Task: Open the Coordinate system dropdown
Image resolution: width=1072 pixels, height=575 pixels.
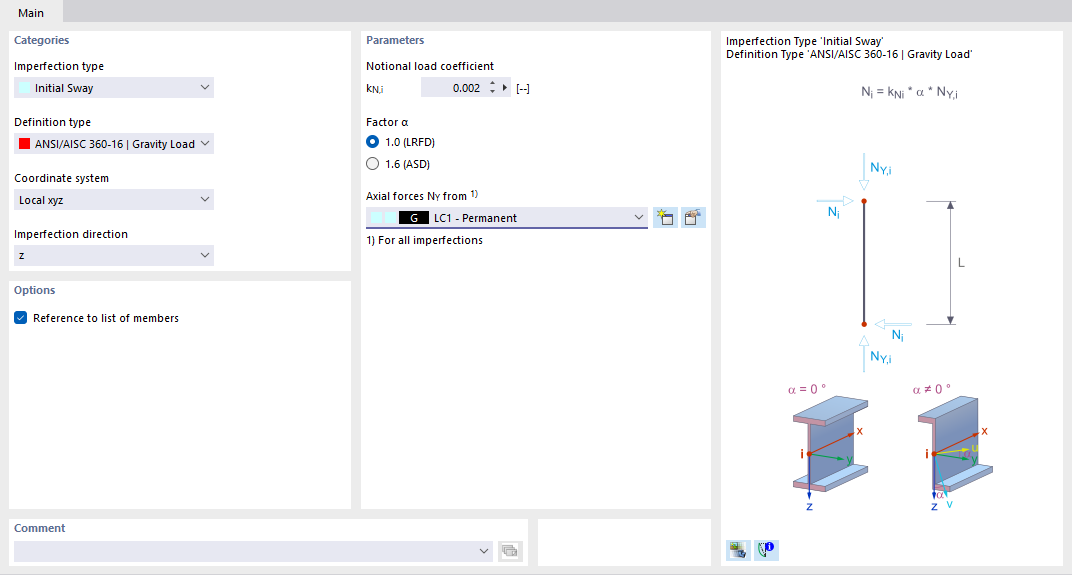Action: tap(113, 200)
